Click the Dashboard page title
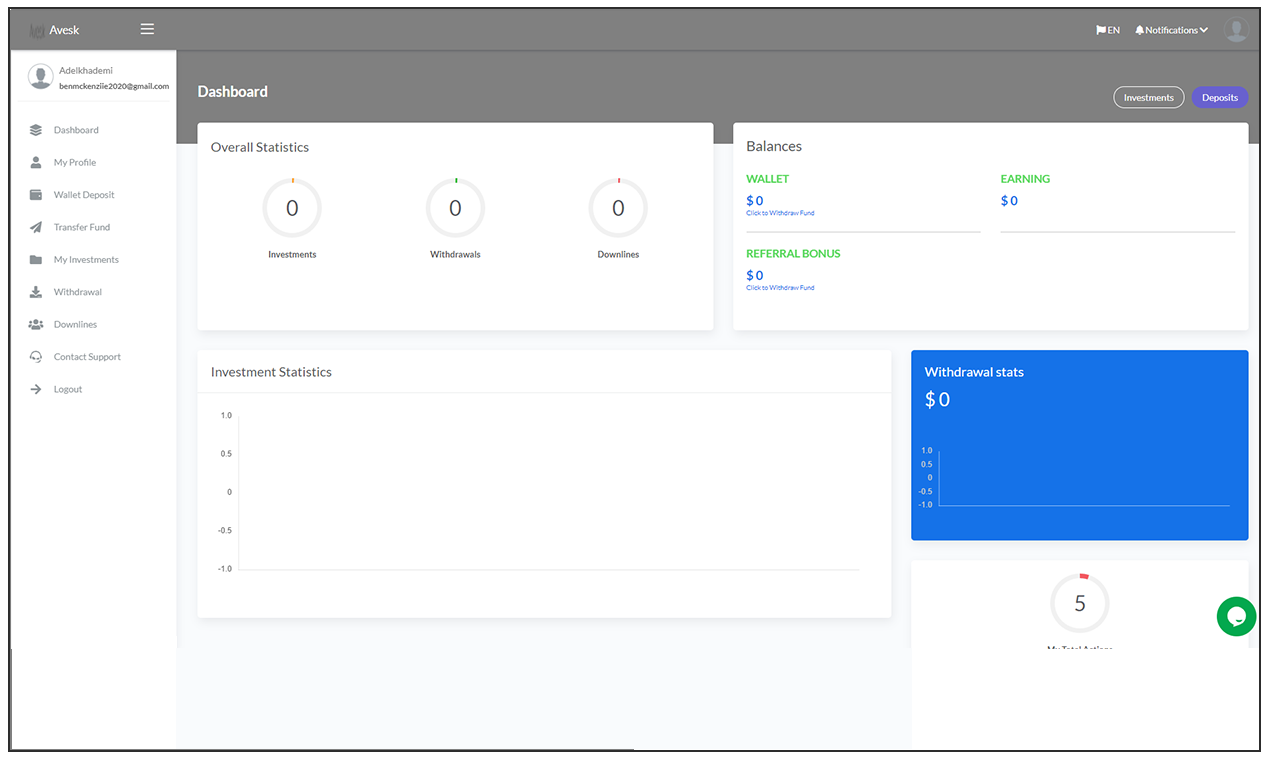The image size is (1270, 760). (x=233, y=91)
